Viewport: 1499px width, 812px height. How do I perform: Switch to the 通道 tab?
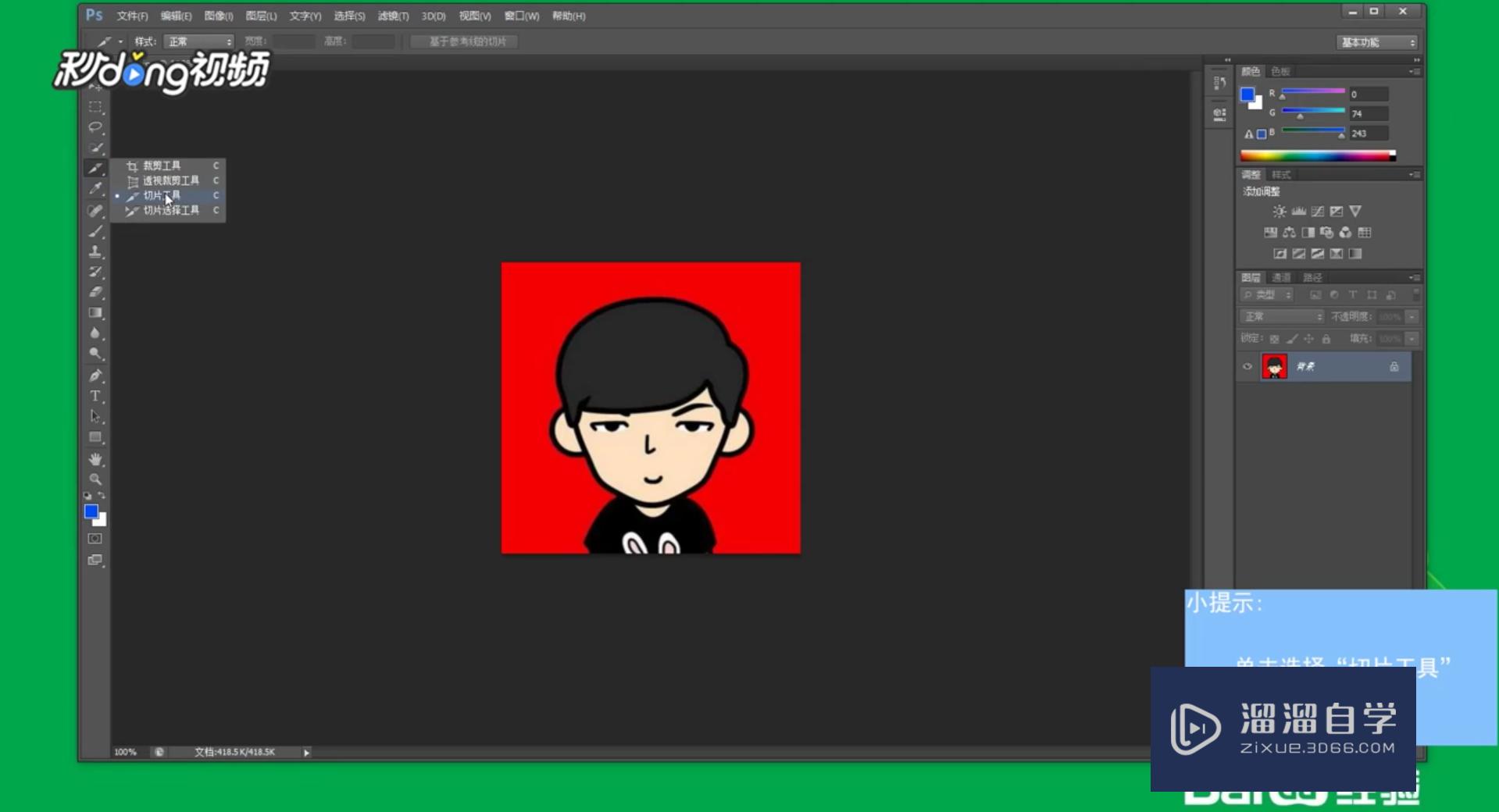point(1281,278)
